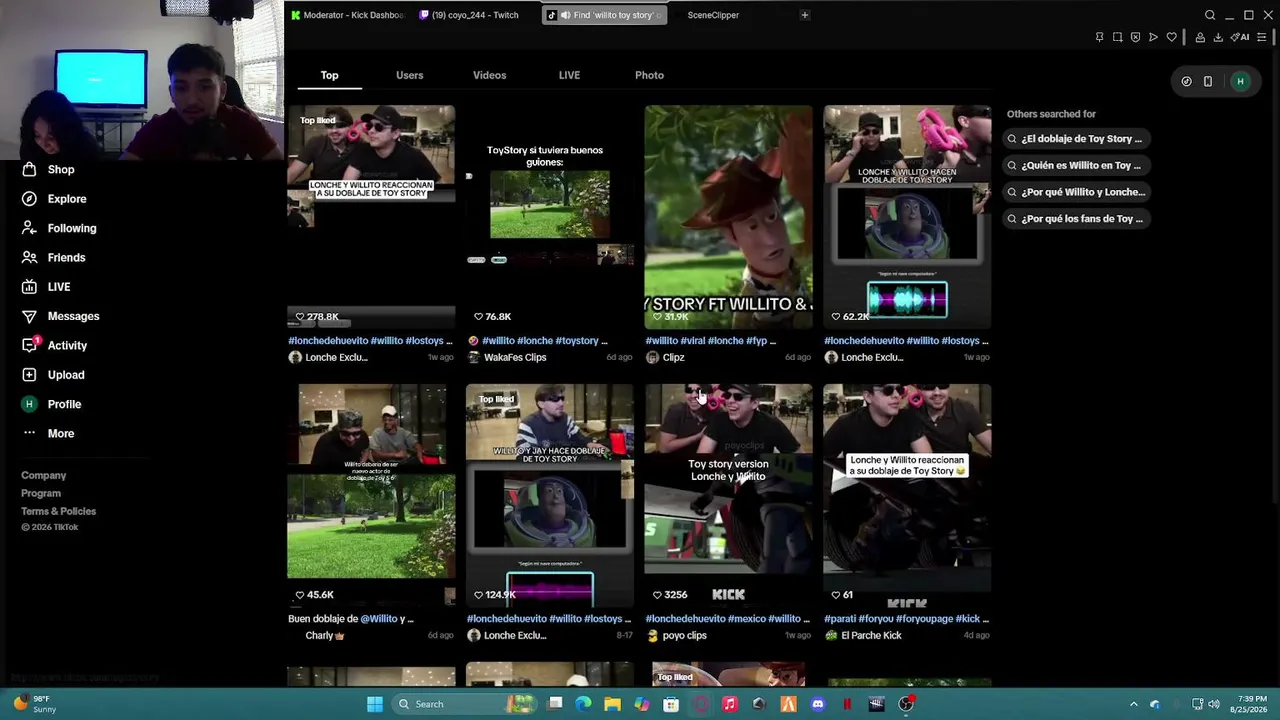1280x720 pixels.
Task: Open 'Willito y Jay hace doblaje' video
Action: click(x=549, y=495)
